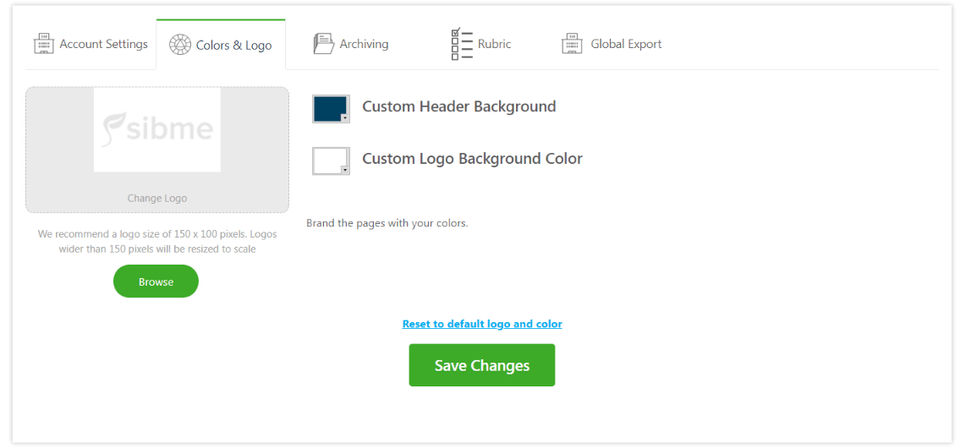Open the Account Settings tab

(91, 44)
